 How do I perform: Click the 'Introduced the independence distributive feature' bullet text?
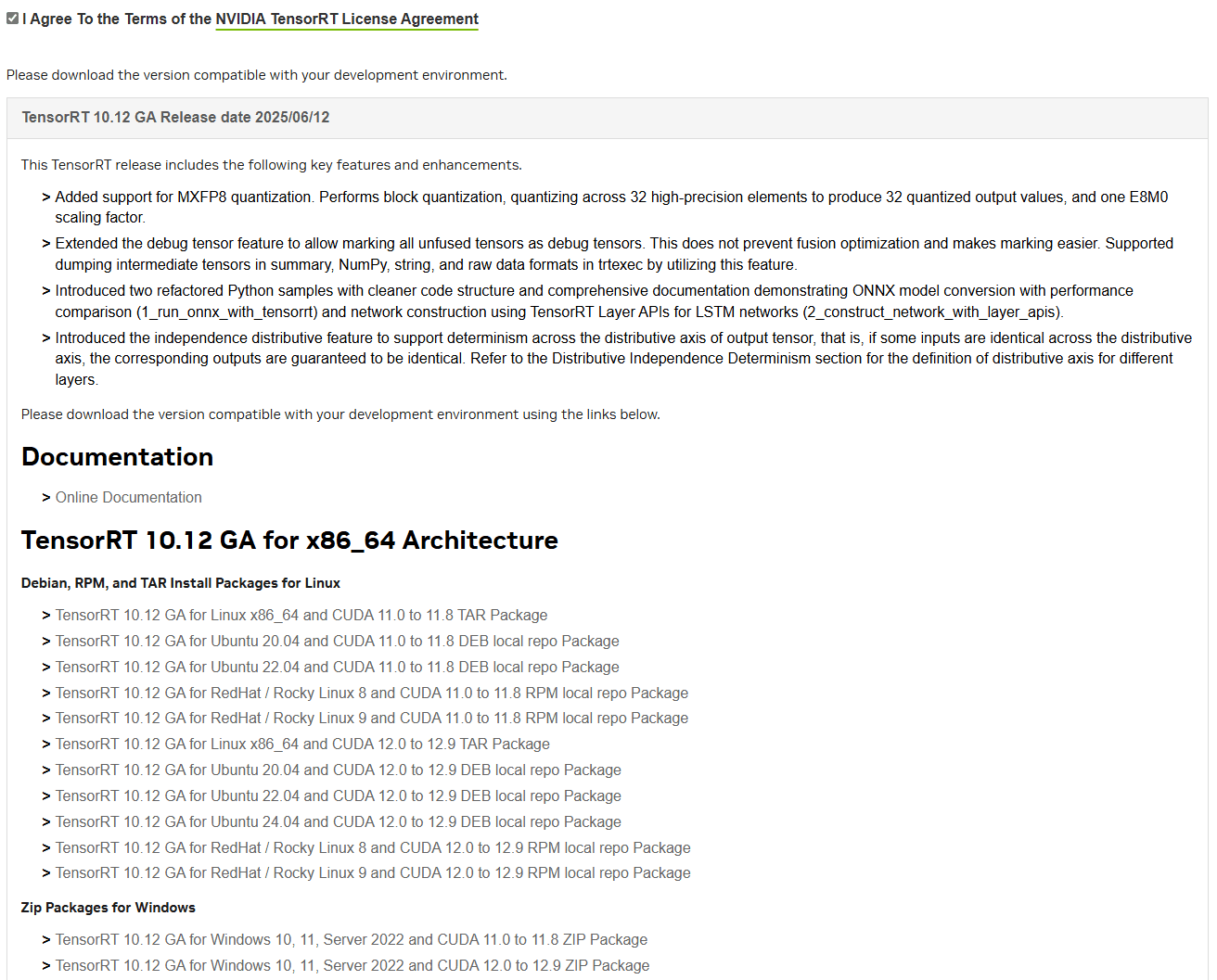[623, 359]
